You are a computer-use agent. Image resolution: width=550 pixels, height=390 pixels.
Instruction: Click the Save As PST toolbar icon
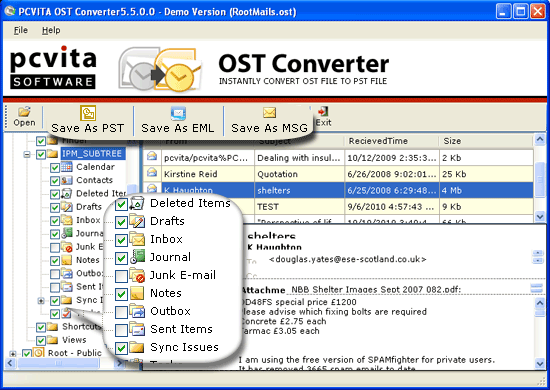pos(88,113)
